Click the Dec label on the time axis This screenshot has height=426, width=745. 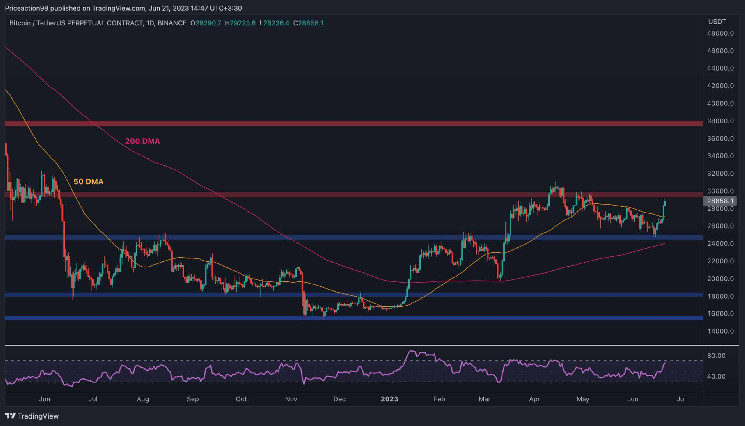[339, 399]
